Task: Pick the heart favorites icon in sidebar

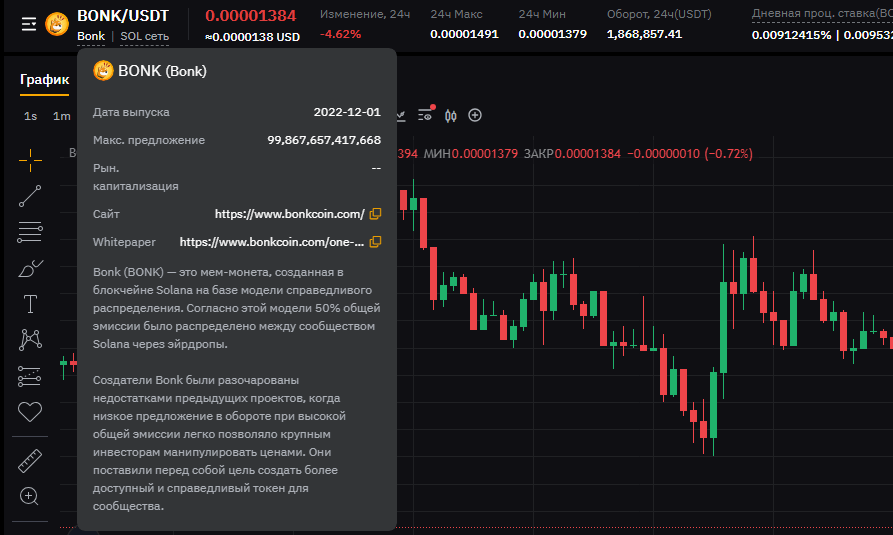Action: 30,411
